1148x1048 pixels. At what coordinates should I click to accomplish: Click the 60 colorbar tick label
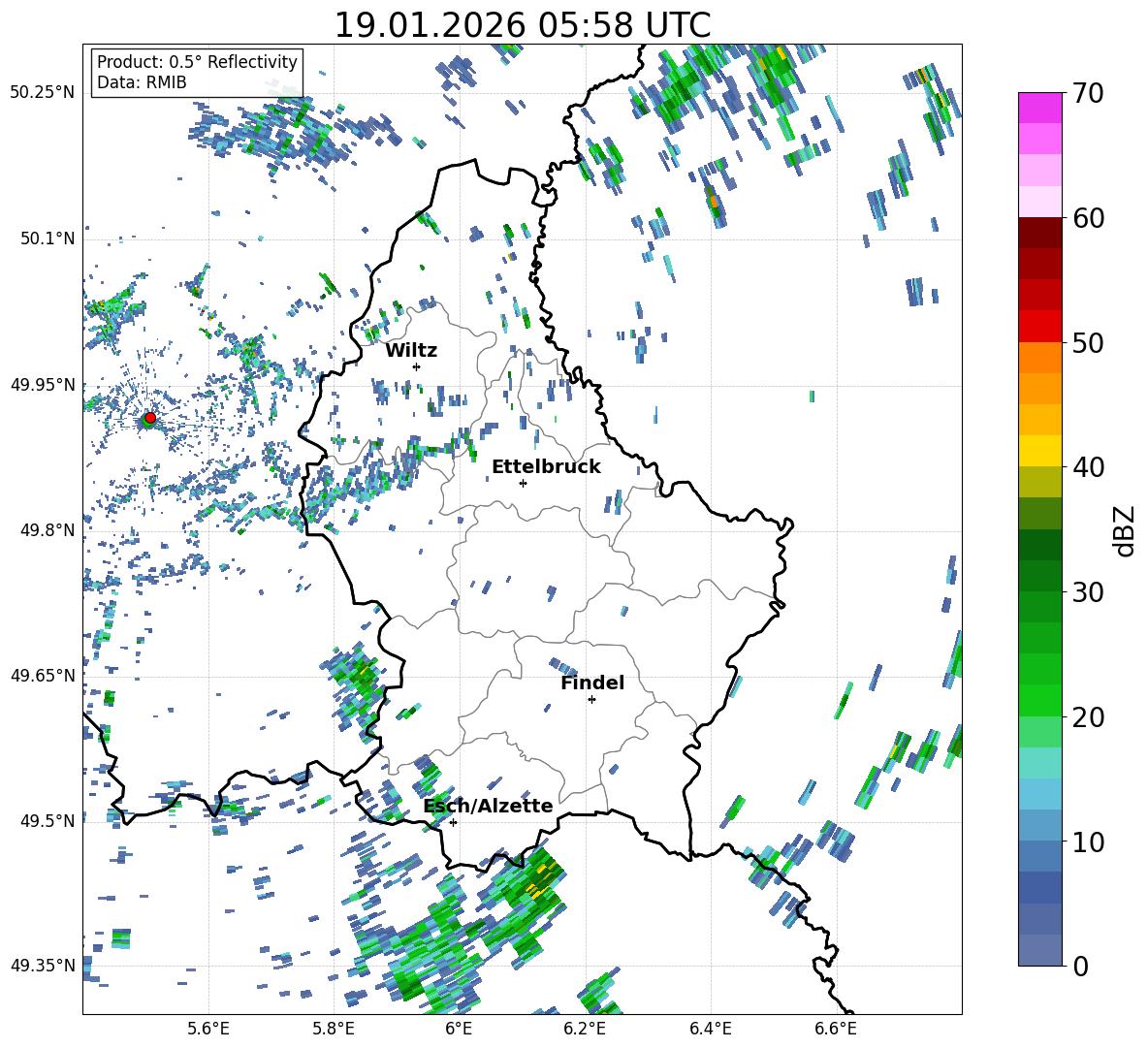tap(1088, 218)
